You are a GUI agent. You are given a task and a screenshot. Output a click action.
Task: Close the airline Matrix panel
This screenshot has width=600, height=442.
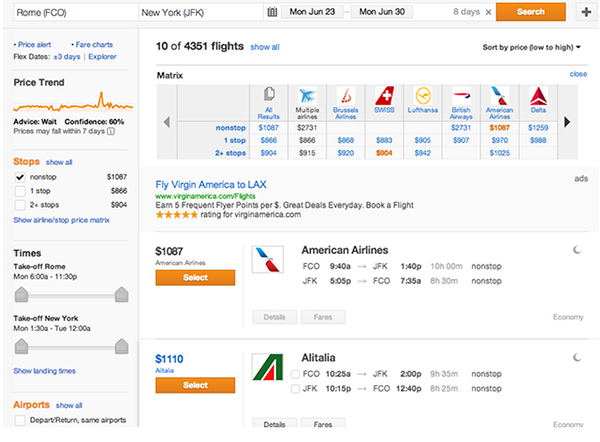tap(578, 74)
